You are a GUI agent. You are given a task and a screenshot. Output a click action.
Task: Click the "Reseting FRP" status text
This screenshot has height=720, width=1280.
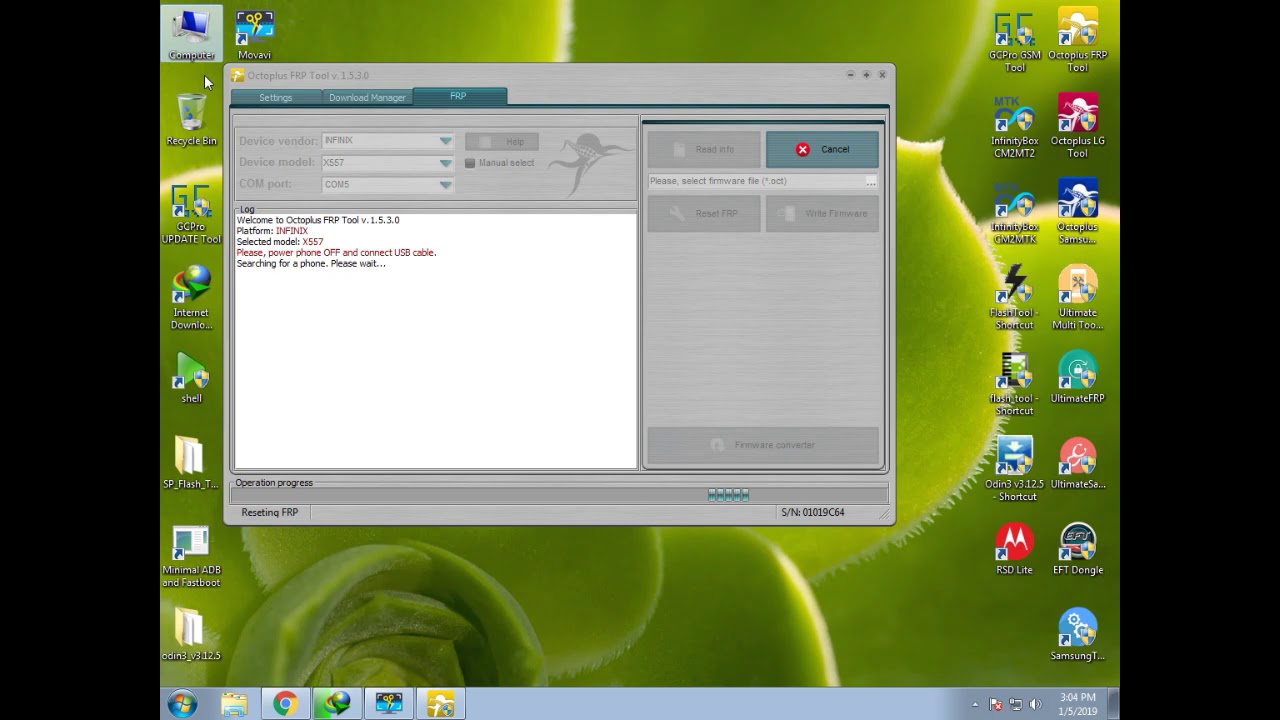coord(270,512)
